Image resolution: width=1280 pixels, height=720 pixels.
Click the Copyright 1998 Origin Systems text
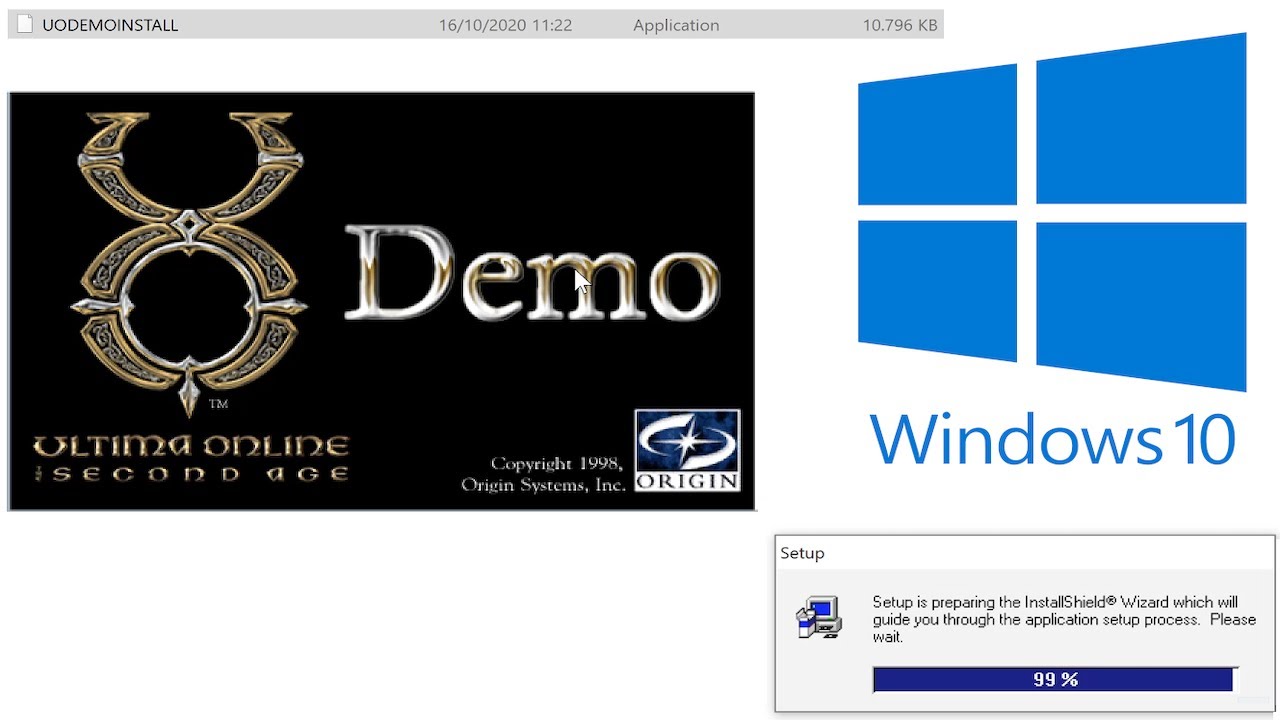[543, 474]
